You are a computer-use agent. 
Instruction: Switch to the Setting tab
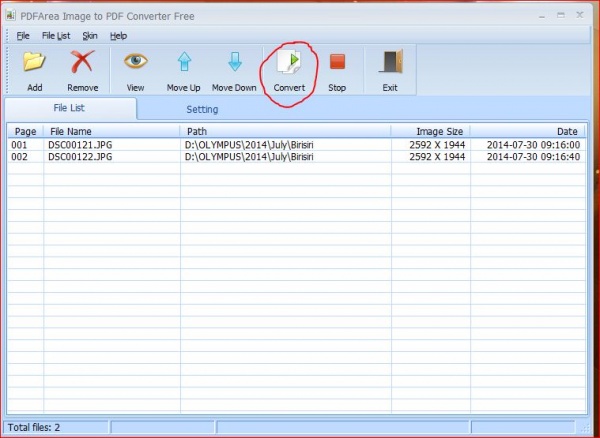point(202,110)
